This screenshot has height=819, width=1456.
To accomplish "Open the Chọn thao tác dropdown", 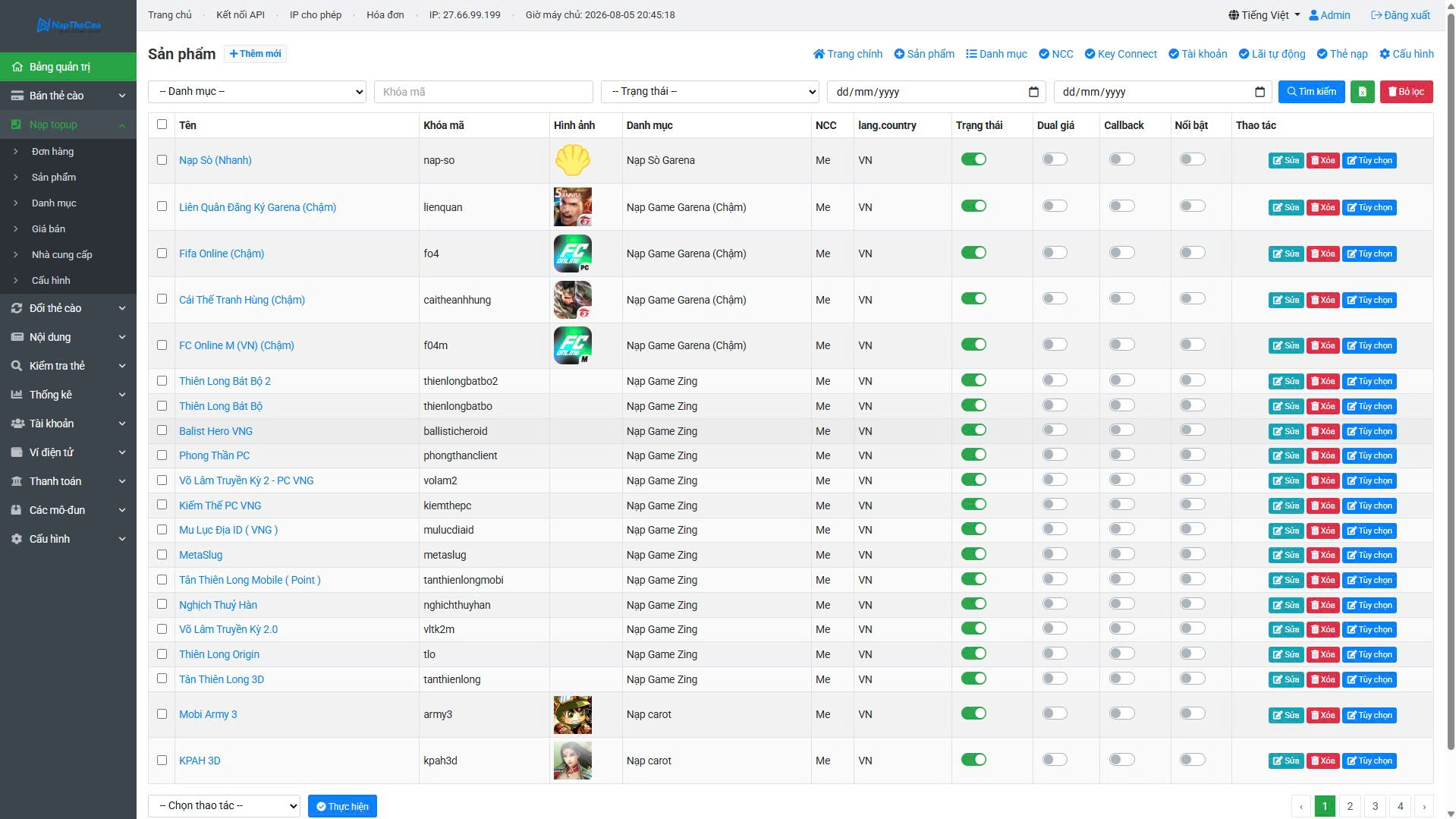I will tap(224, 806).
